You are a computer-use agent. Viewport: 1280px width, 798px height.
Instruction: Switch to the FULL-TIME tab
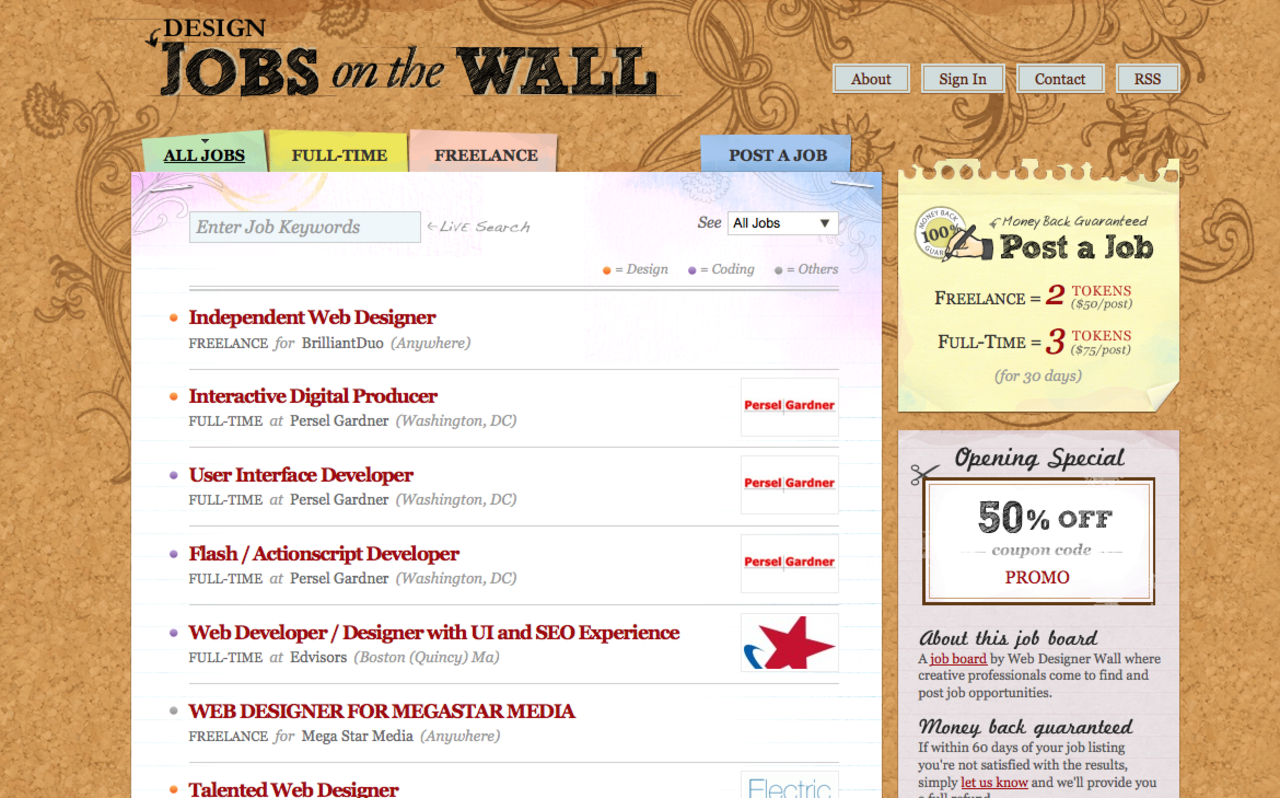[339, 155]
